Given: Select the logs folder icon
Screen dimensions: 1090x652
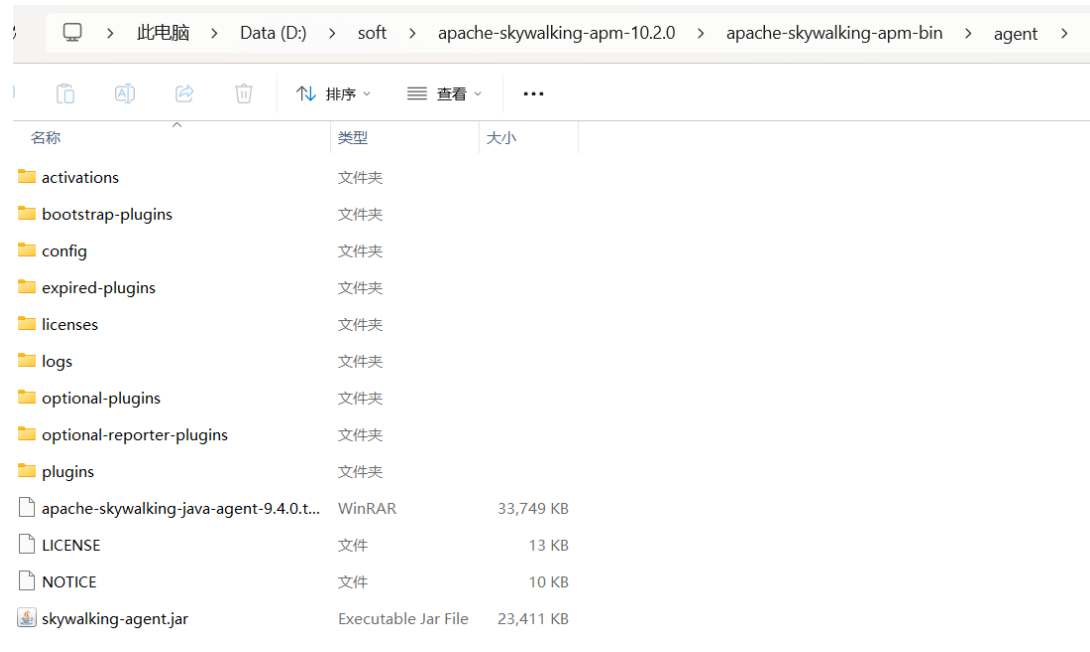Looking at the screenshot, I should [26, 360].
